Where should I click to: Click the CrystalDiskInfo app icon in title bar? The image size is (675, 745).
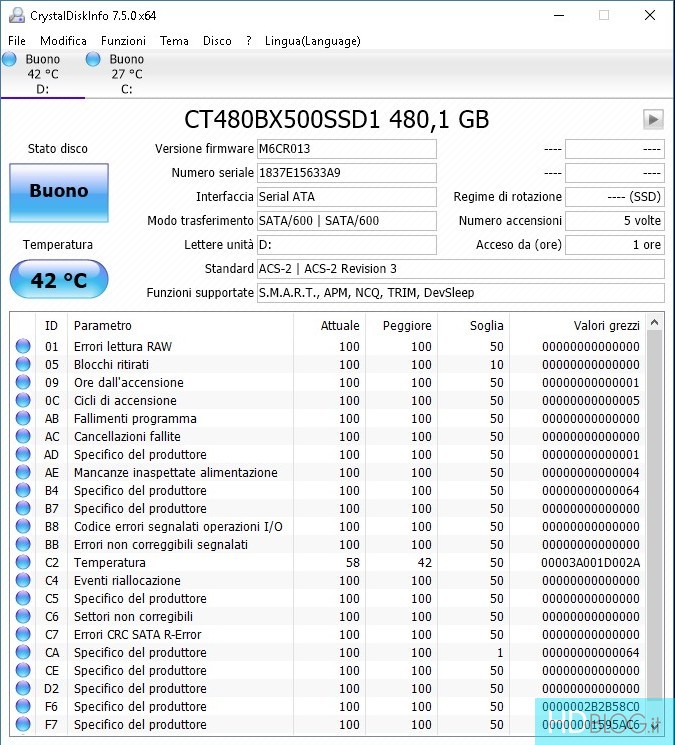16,15
